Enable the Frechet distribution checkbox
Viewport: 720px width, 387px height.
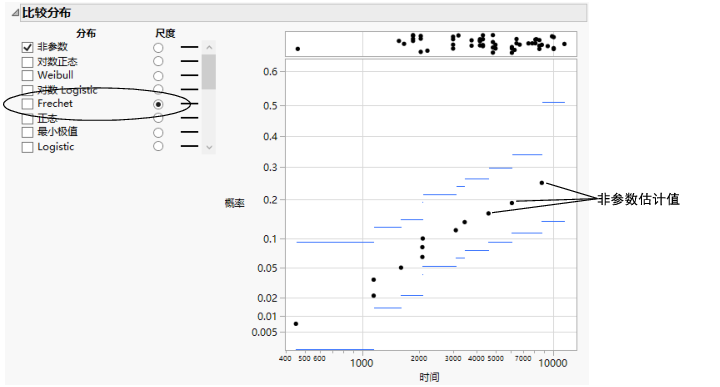pos(28,104)
